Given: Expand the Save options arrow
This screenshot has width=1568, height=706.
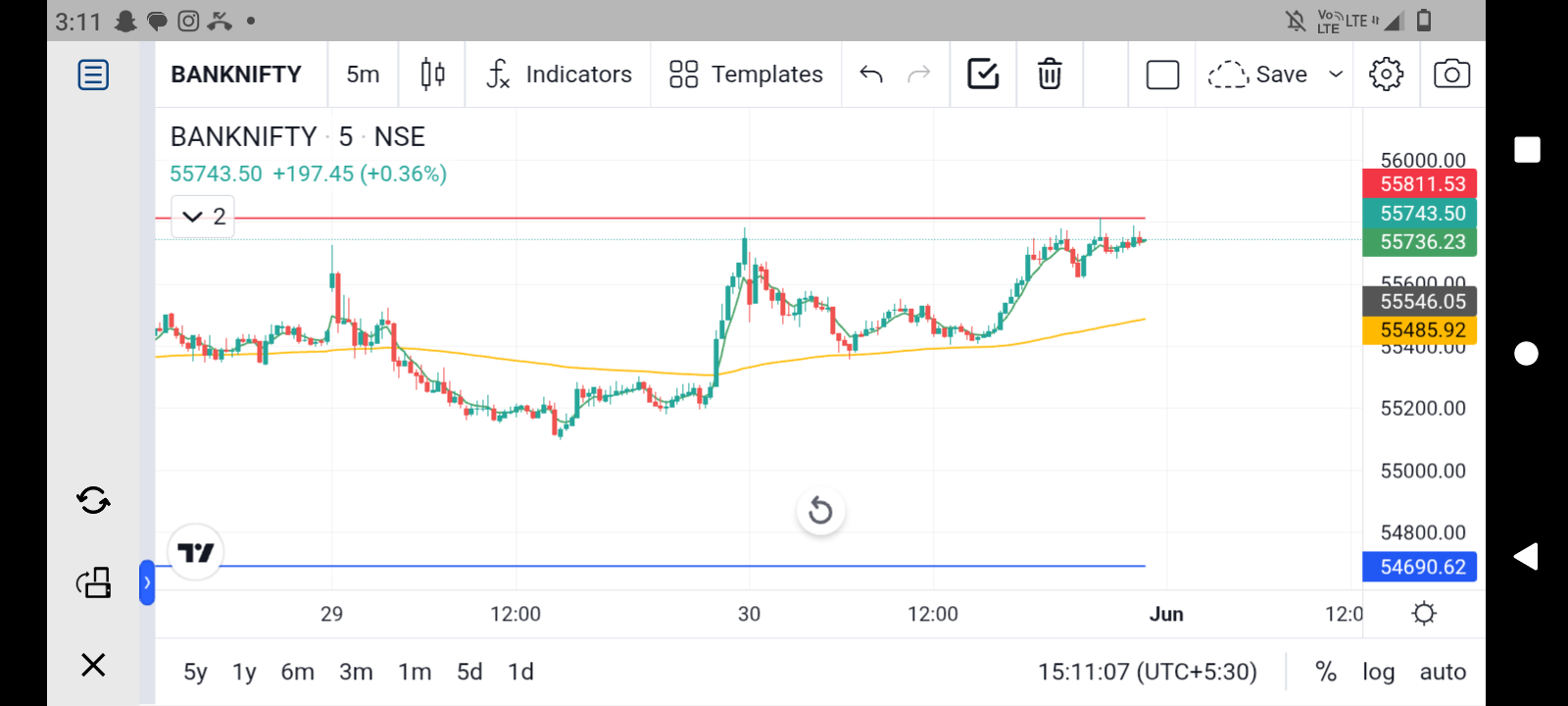Looking at the screenshot, I should [1336, 75].
